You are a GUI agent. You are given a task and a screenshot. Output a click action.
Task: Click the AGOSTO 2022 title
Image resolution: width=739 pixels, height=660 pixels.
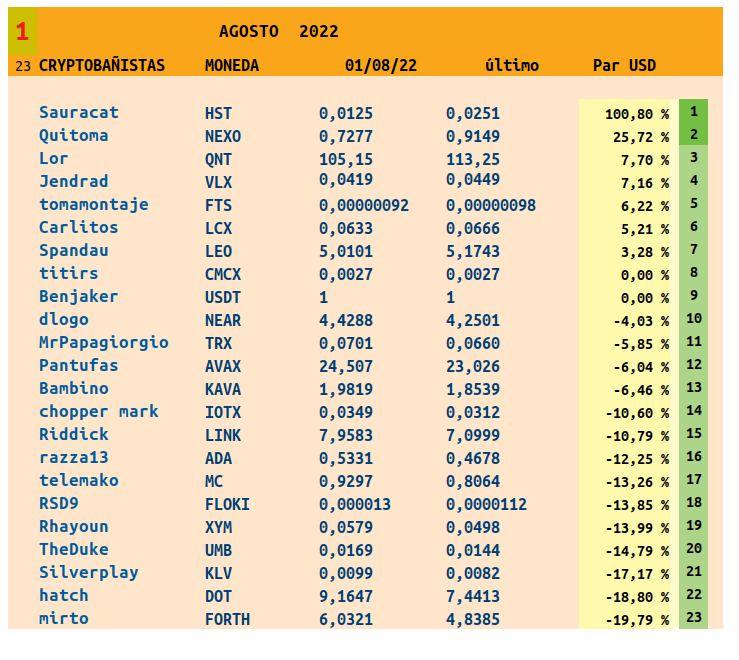(x=278, y=32)
